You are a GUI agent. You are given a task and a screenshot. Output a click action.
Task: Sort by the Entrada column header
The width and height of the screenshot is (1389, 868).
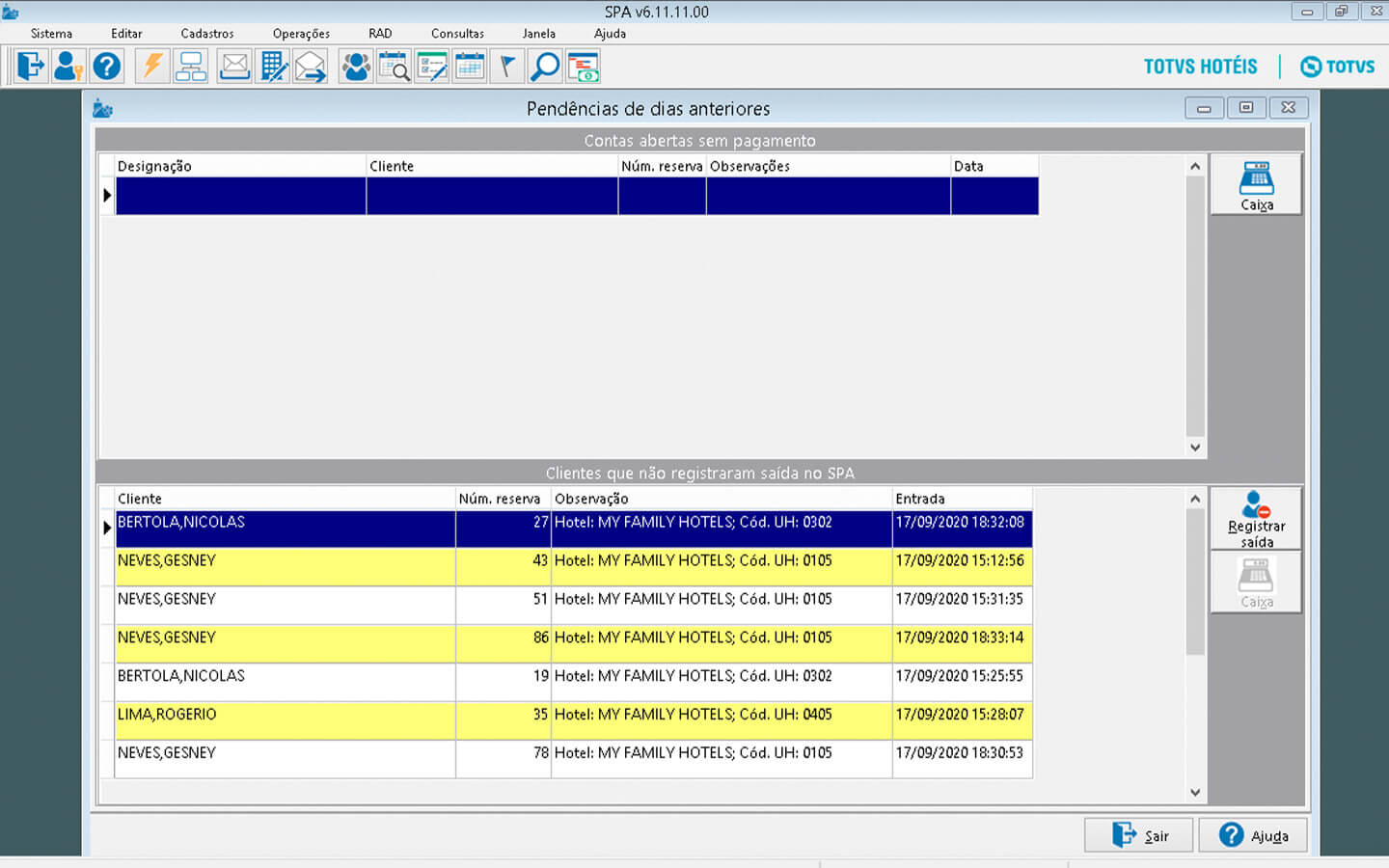961,499
